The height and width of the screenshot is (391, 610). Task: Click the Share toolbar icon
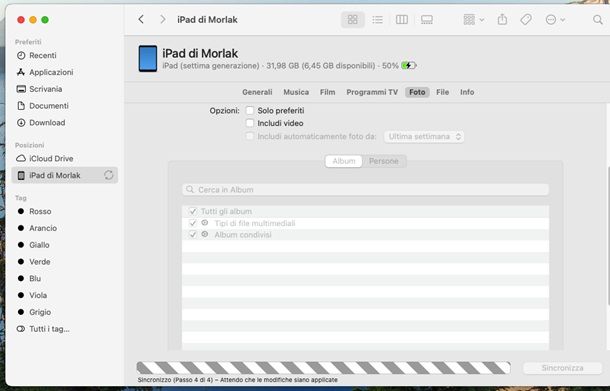click(x=502, y=19)
